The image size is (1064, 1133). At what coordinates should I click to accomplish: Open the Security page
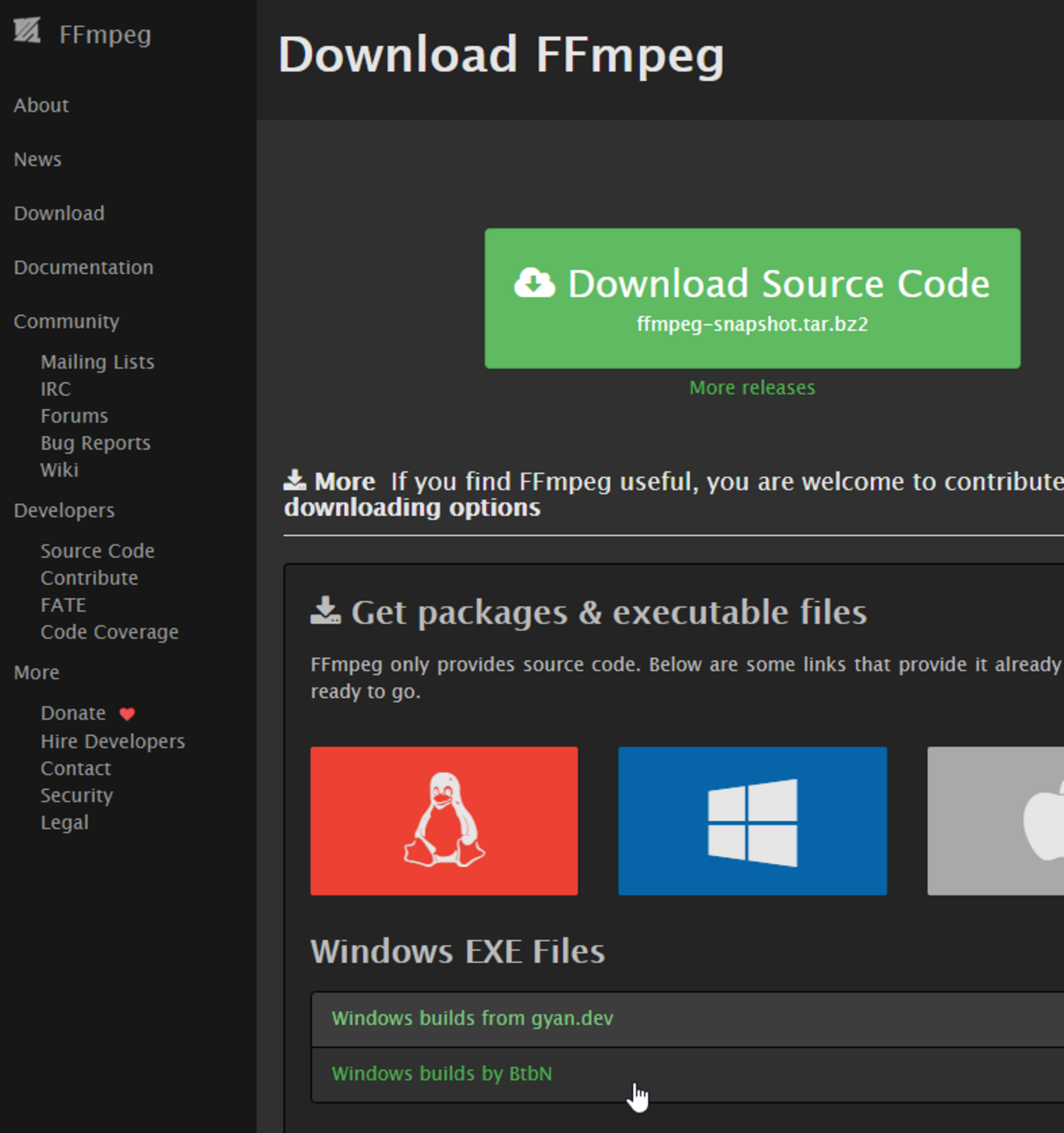[77, 796]
